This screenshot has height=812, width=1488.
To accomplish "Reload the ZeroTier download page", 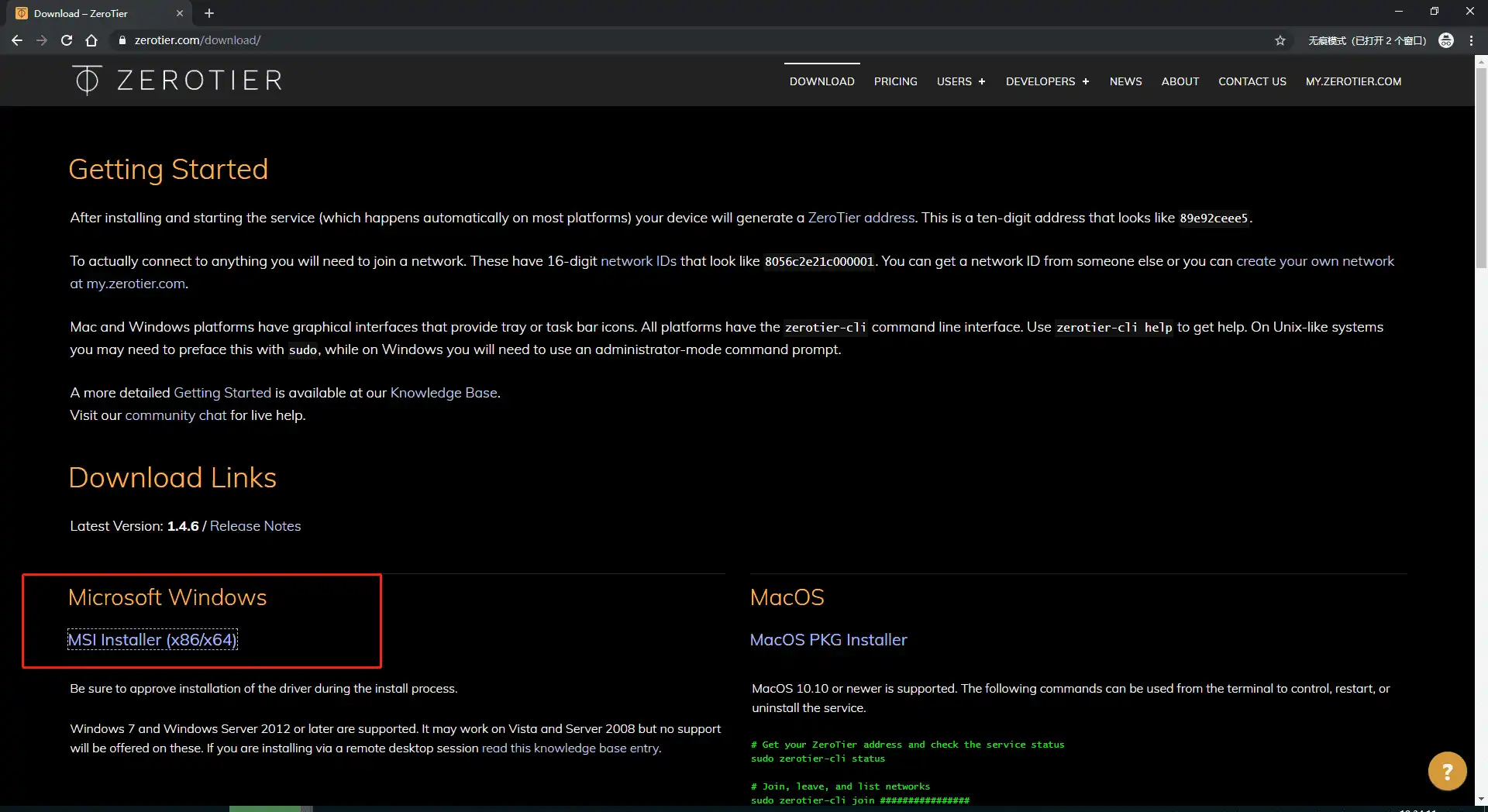I will pos(67,40).
